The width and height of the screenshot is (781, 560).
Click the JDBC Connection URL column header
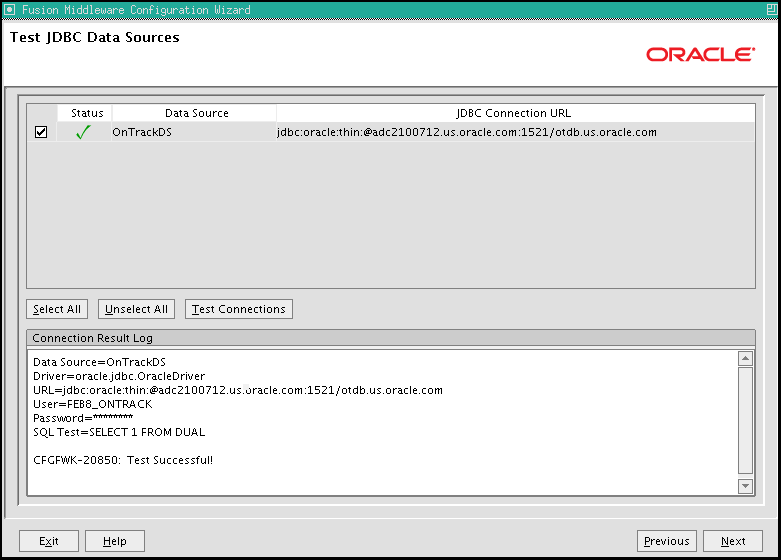point(516,113)
